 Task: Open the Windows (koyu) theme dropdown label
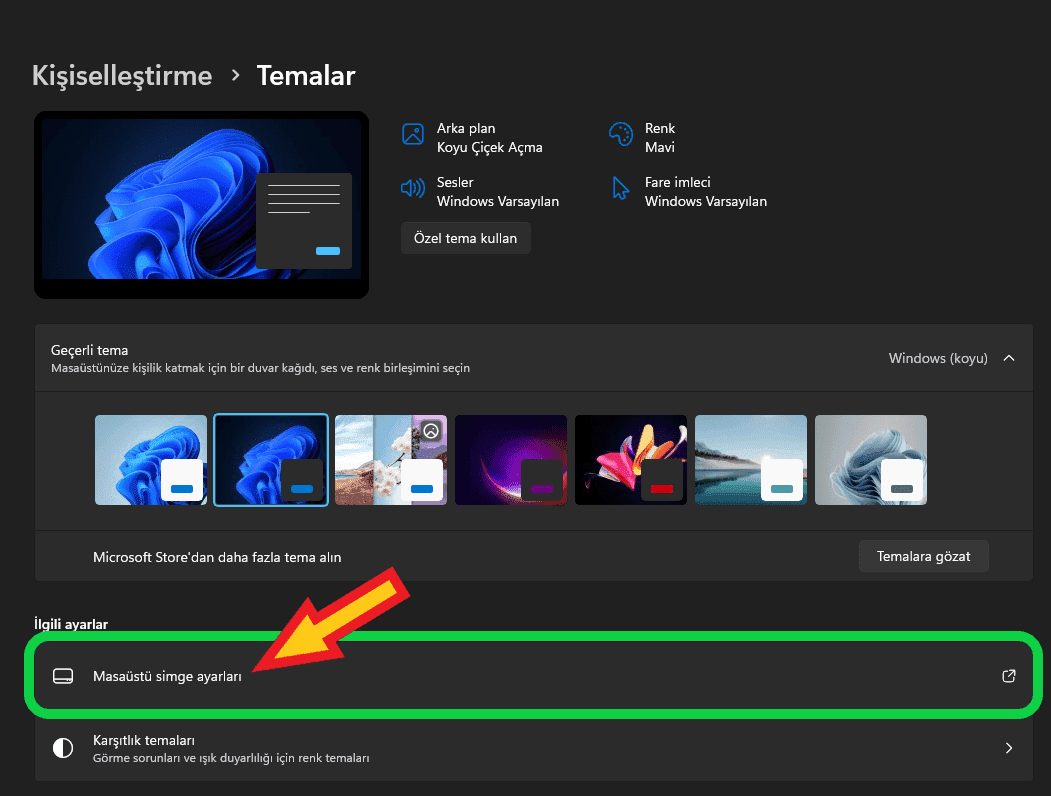point(937,358)
